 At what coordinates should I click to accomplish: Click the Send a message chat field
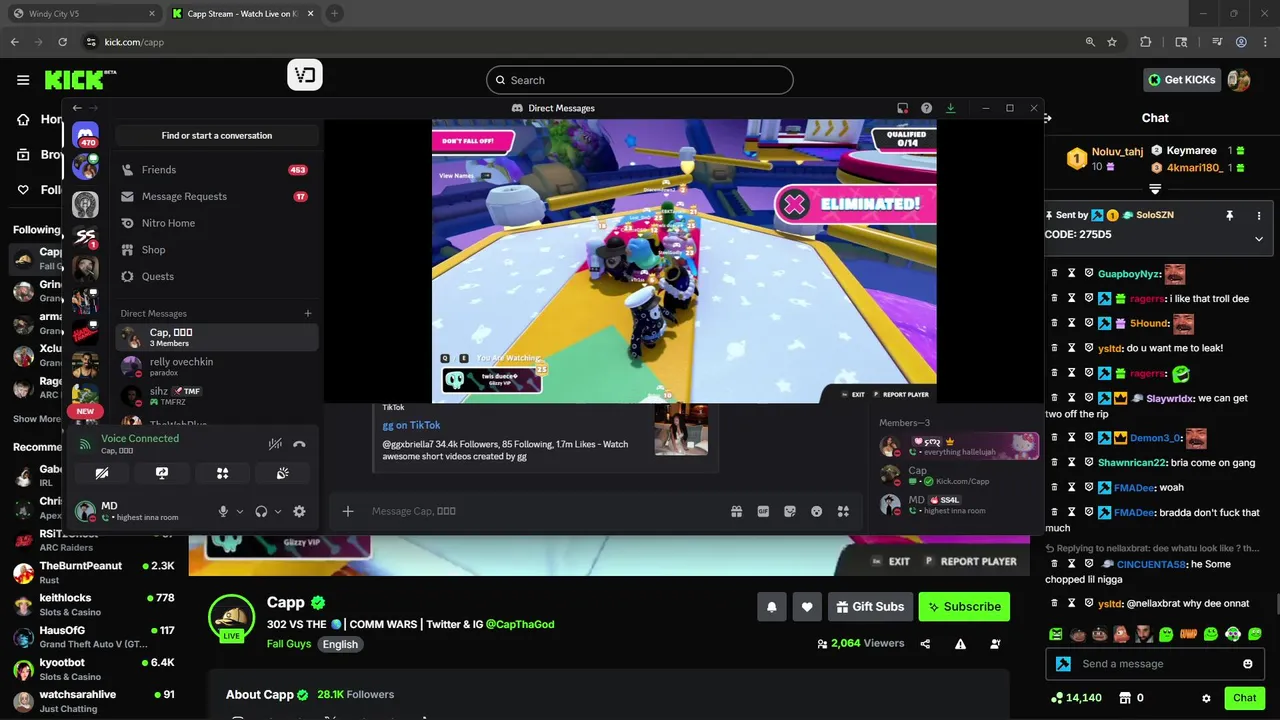(x=1153, y=664)
